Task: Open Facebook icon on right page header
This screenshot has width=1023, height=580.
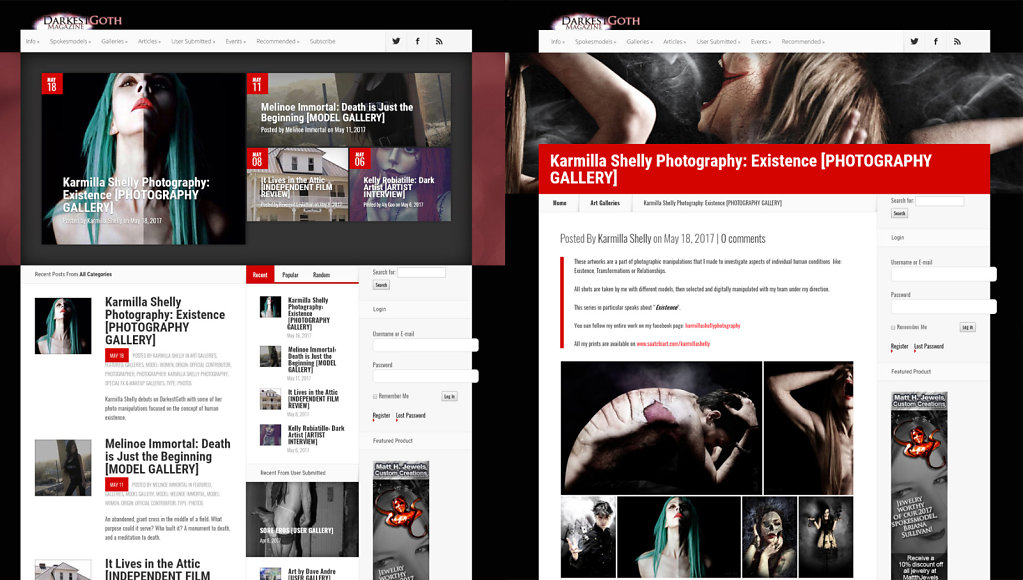Action: coord(936,41)
